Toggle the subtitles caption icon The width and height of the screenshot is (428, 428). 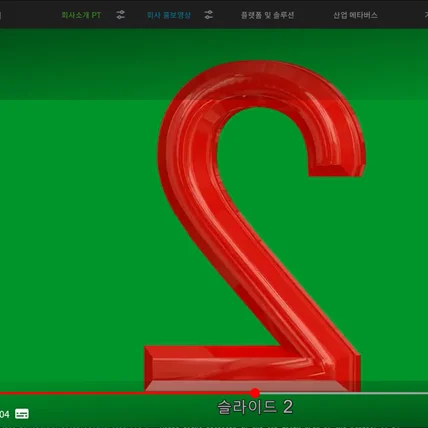22,414
